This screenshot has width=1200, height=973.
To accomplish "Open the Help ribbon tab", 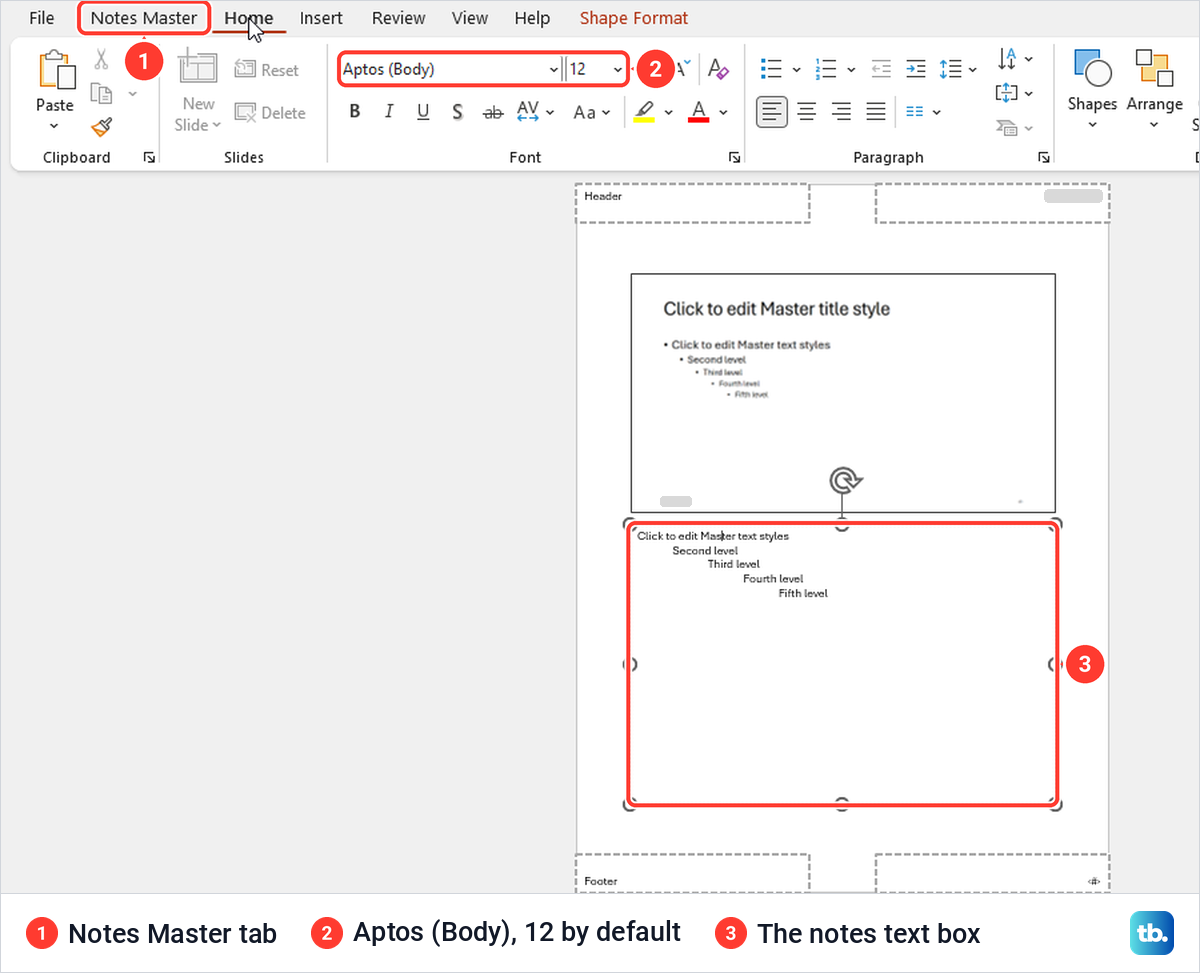I will click(532, 18).
